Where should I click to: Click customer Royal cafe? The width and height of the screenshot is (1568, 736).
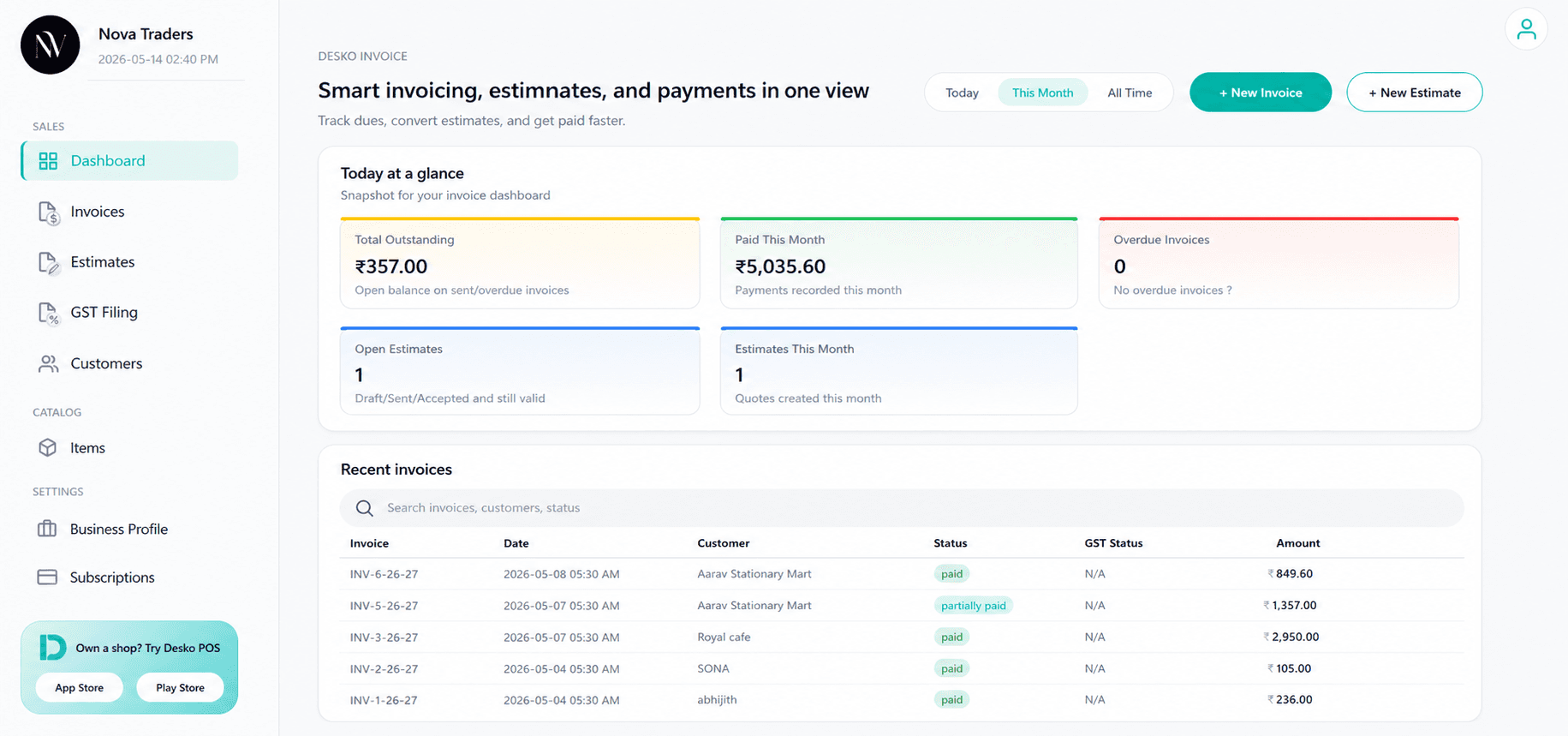(724, 637)
